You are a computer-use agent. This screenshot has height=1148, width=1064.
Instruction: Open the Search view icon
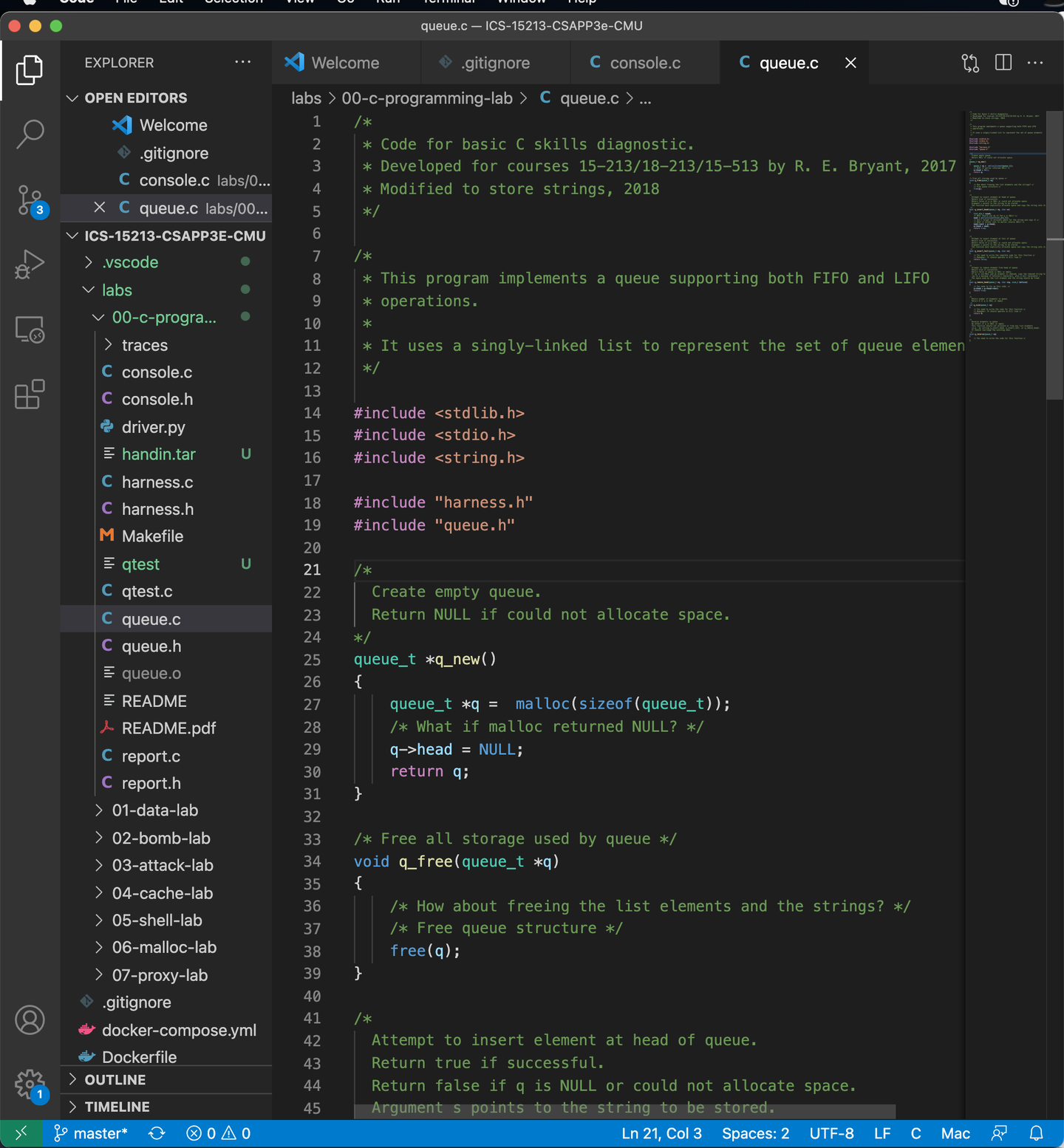tap(30, 134)
